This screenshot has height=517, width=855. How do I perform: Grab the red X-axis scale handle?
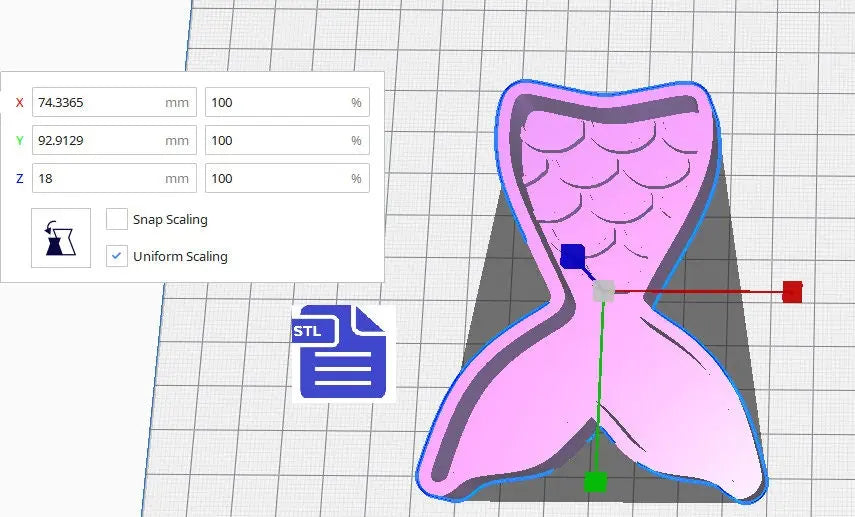[x=792, y=291]
